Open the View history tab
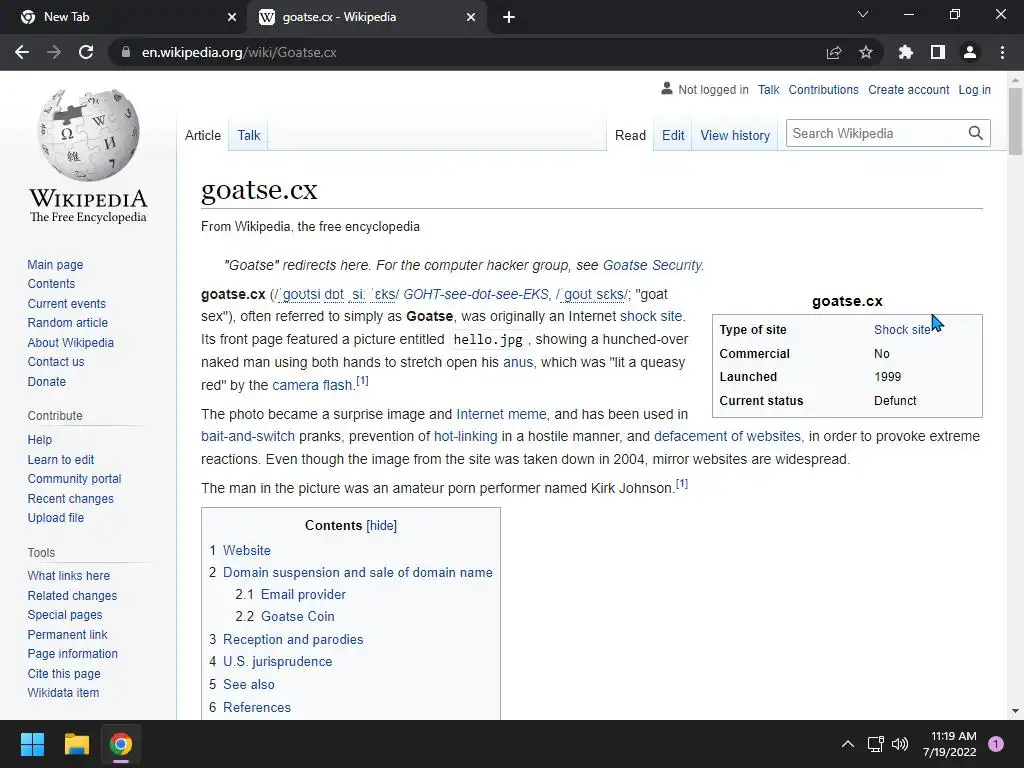The image size is (1024, 768). (x=735, y=135)
